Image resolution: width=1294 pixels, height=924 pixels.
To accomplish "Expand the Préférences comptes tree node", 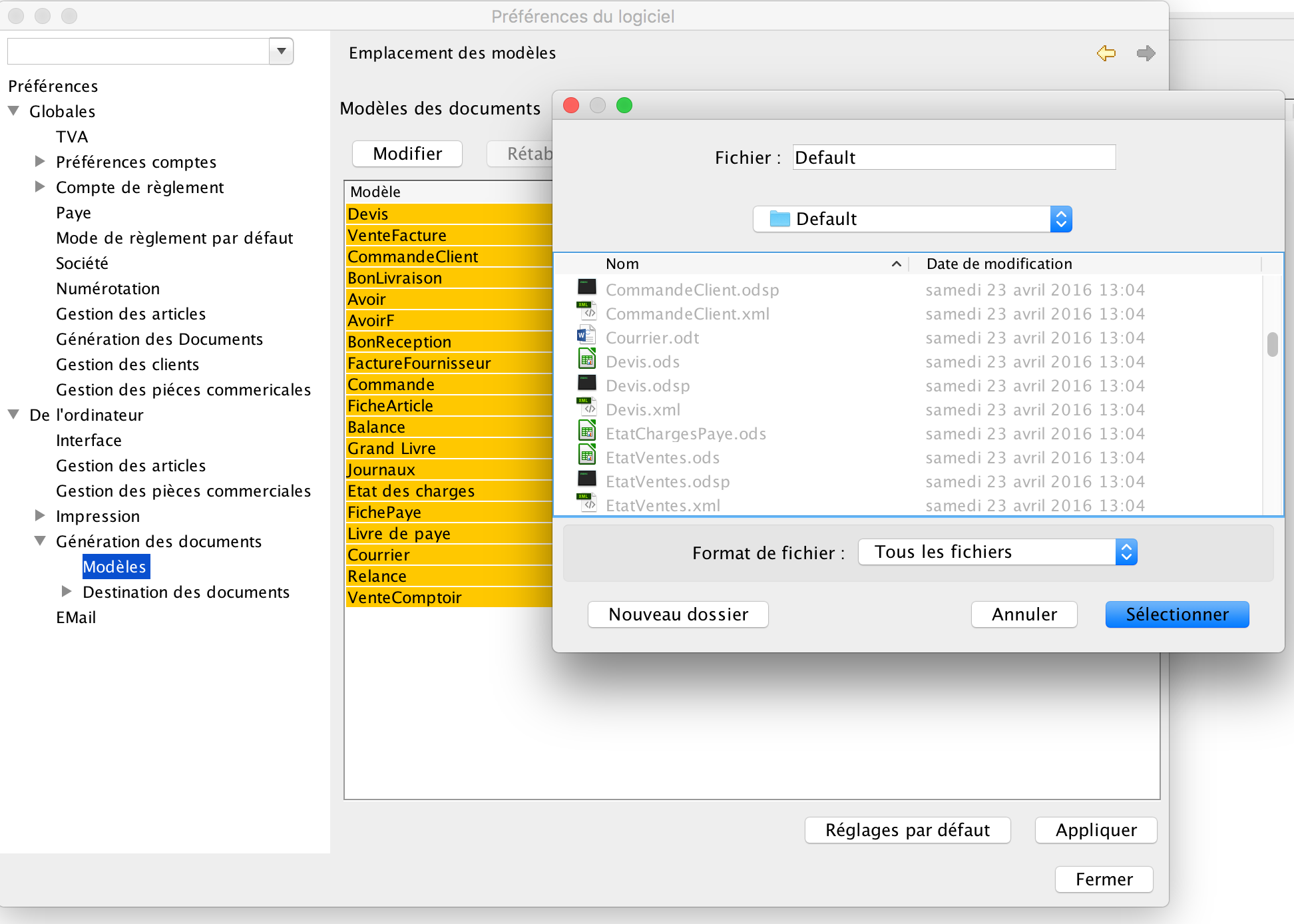I will [40, 161].
